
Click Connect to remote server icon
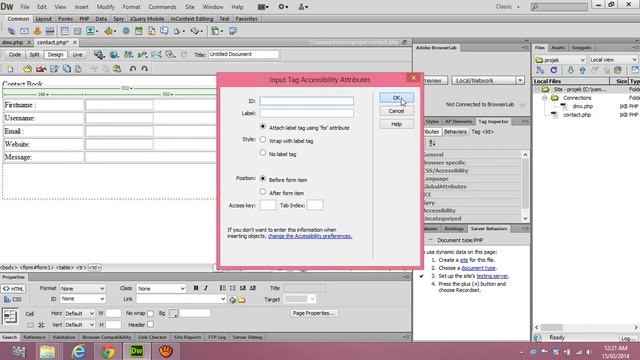tap(540, 70)
